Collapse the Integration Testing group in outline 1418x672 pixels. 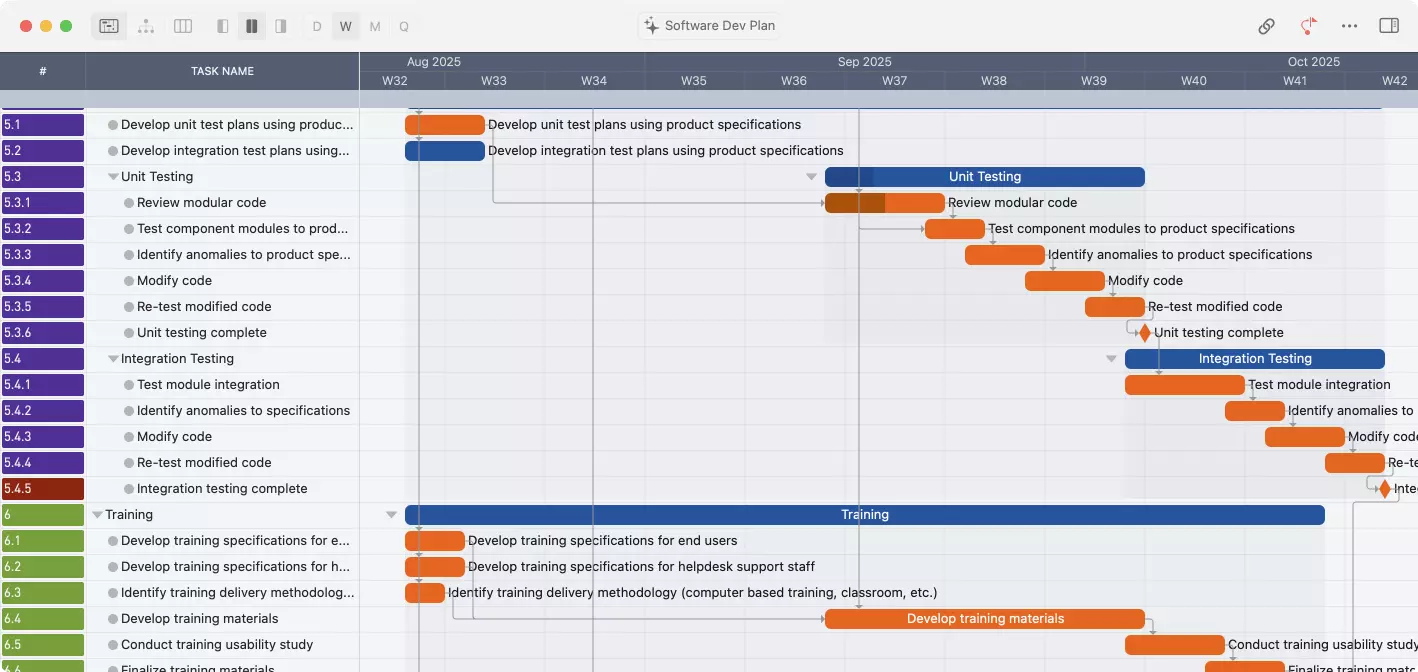click(113, 359)
